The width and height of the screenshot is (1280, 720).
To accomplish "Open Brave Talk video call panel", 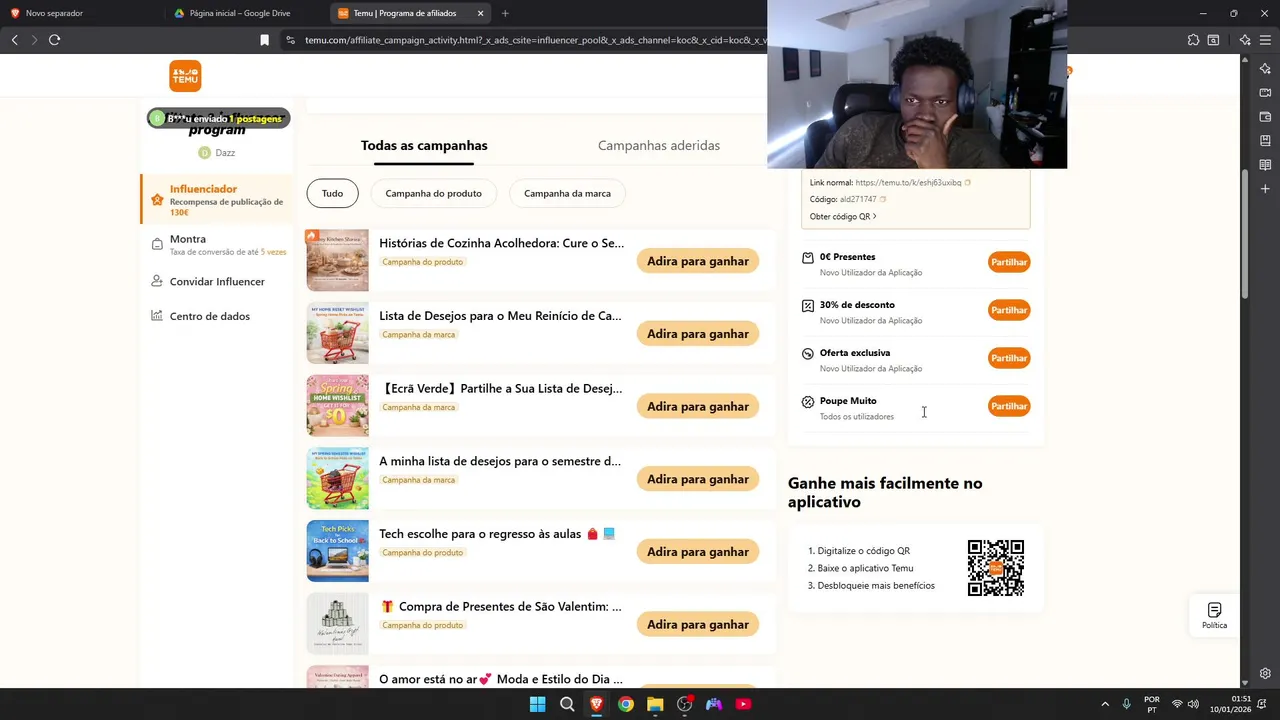I will click(x=1265, y=93).
